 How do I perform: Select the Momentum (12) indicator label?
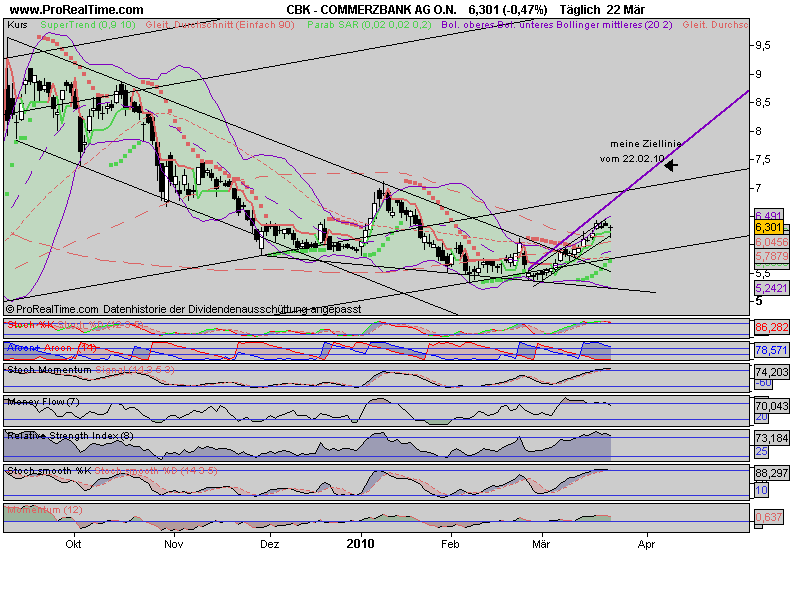tap(45, 510)
